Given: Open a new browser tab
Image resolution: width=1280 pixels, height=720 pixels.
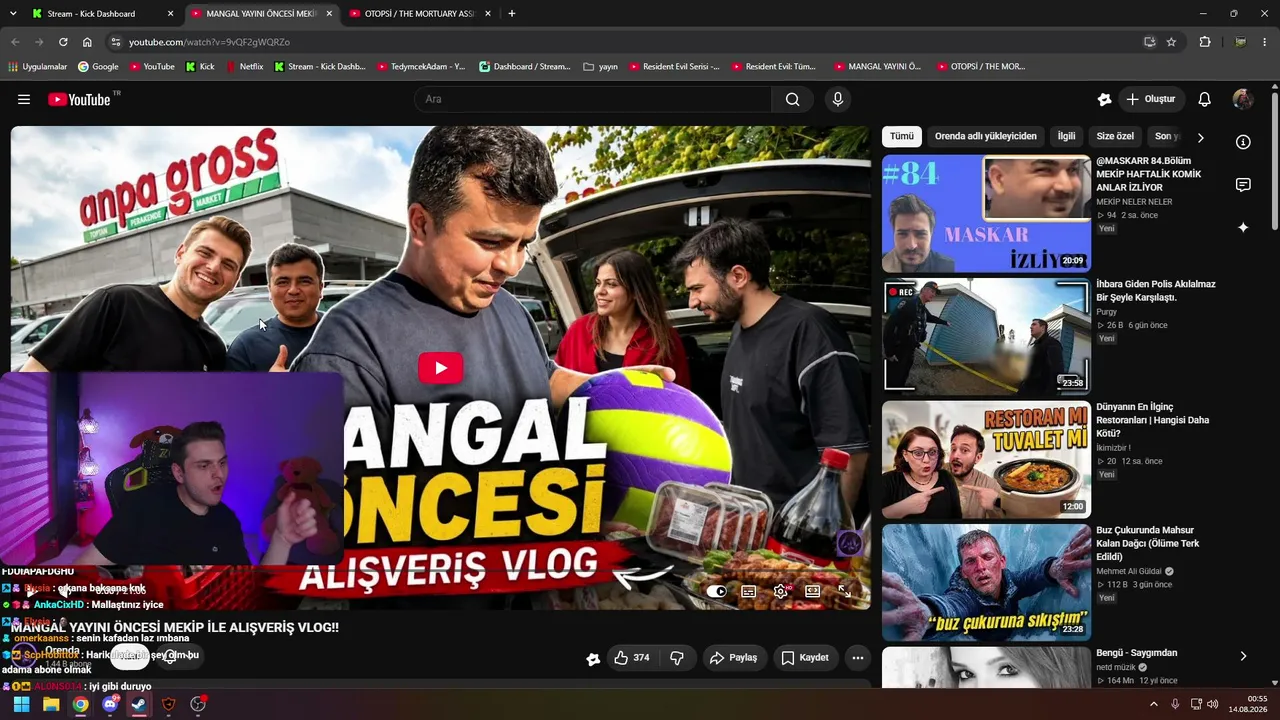Looking at the screenshot, I should pos(512,14).
